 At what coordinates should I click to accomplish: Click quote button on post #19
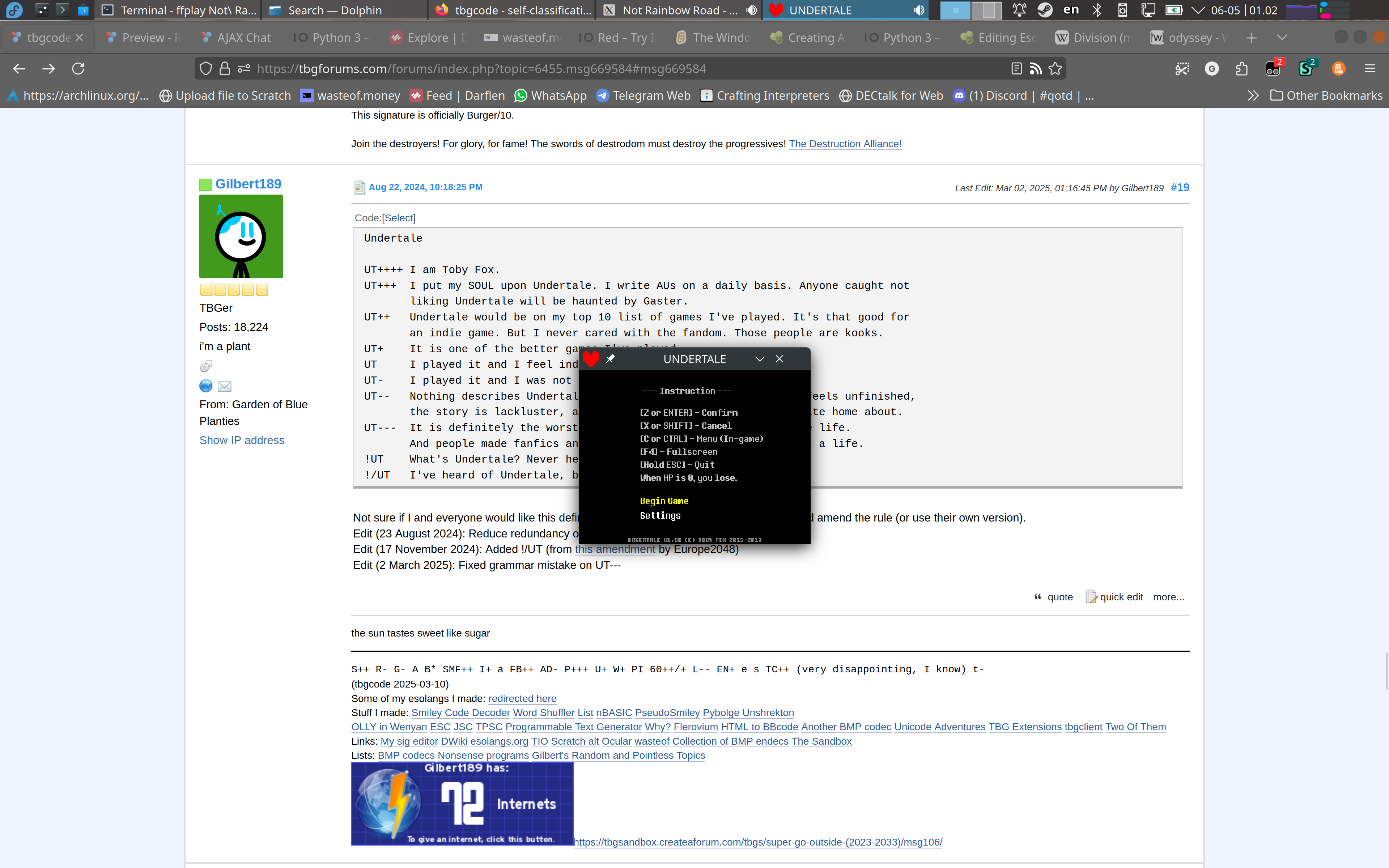click(x=1054, y=597)
